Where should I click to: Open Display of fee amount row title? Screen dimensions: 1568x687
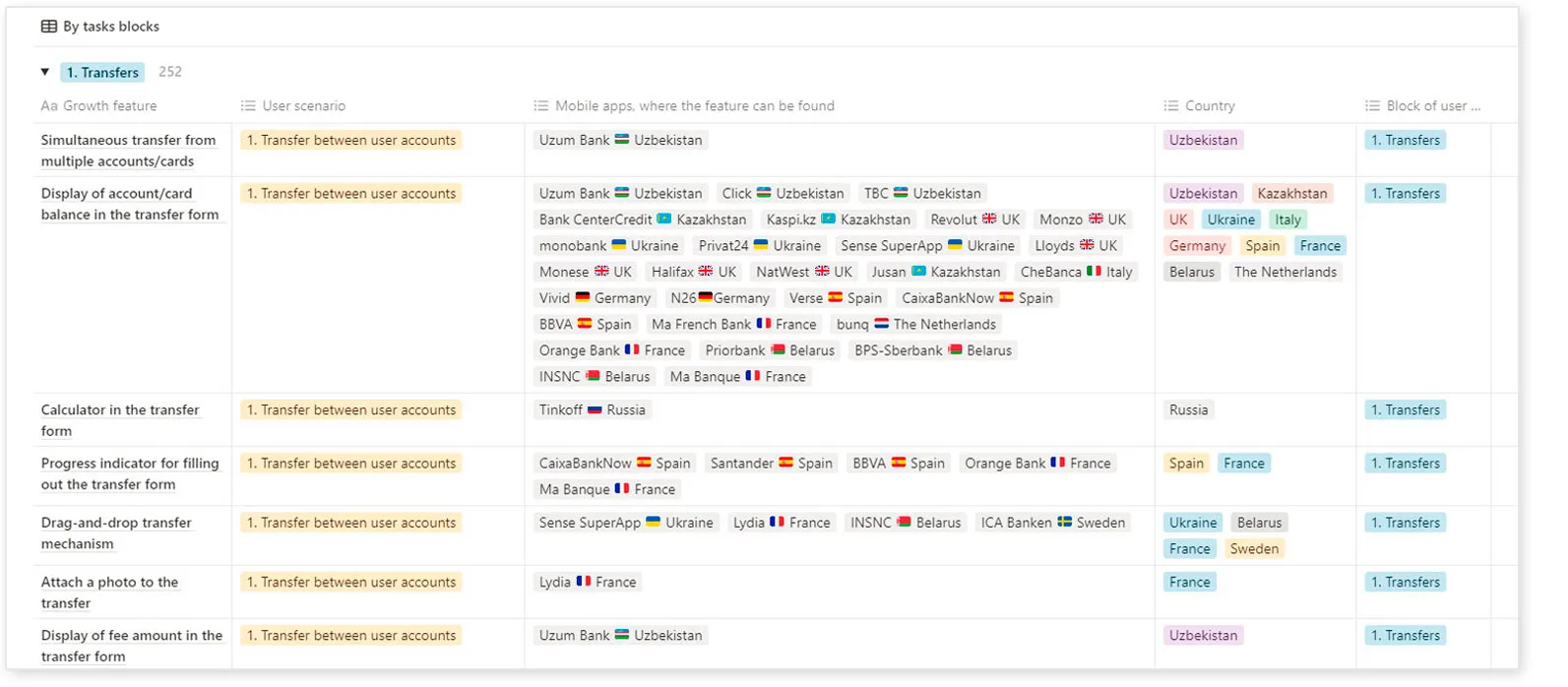click(x=132, y=646)
